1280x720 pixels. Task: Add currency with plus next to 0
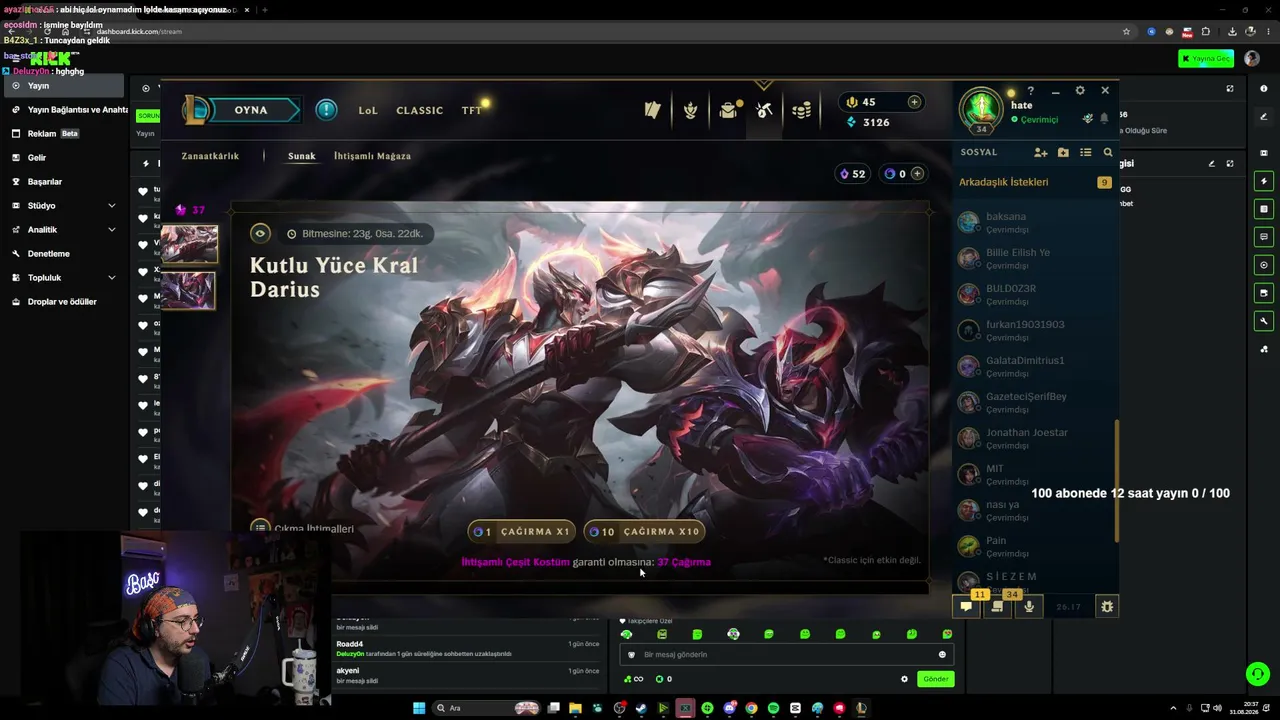click(x=917, y=174)
